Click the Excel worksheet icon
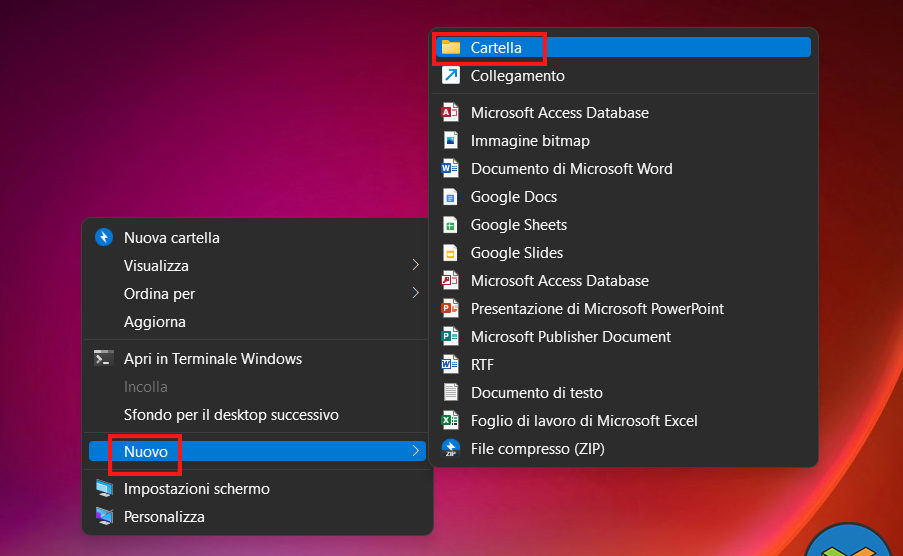Image resolution: width=903 pixels, height=556 pixels. (451, 421)
